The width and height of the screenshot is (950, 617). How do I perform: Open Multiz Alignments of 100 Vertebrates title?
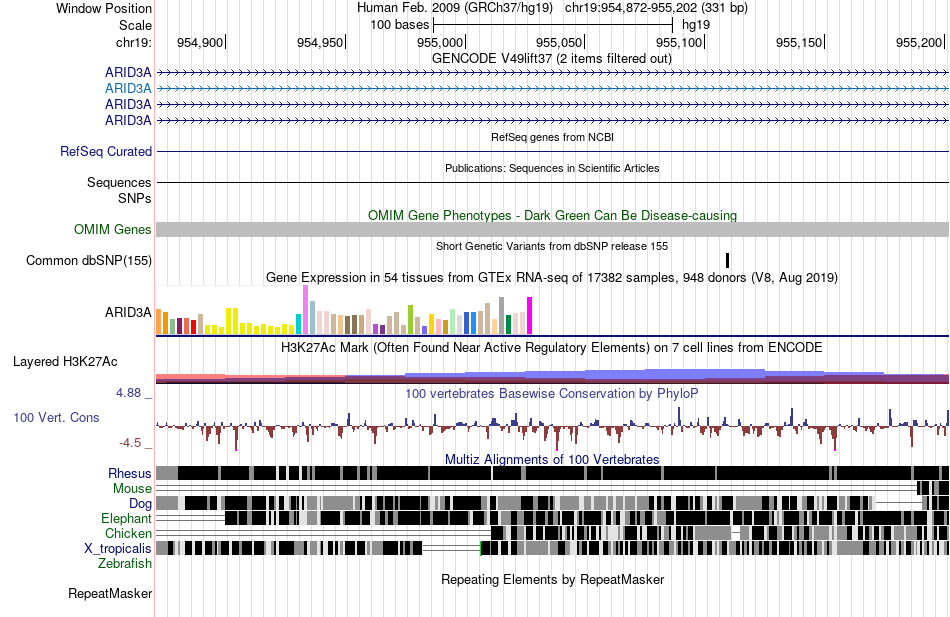[552, 459]
